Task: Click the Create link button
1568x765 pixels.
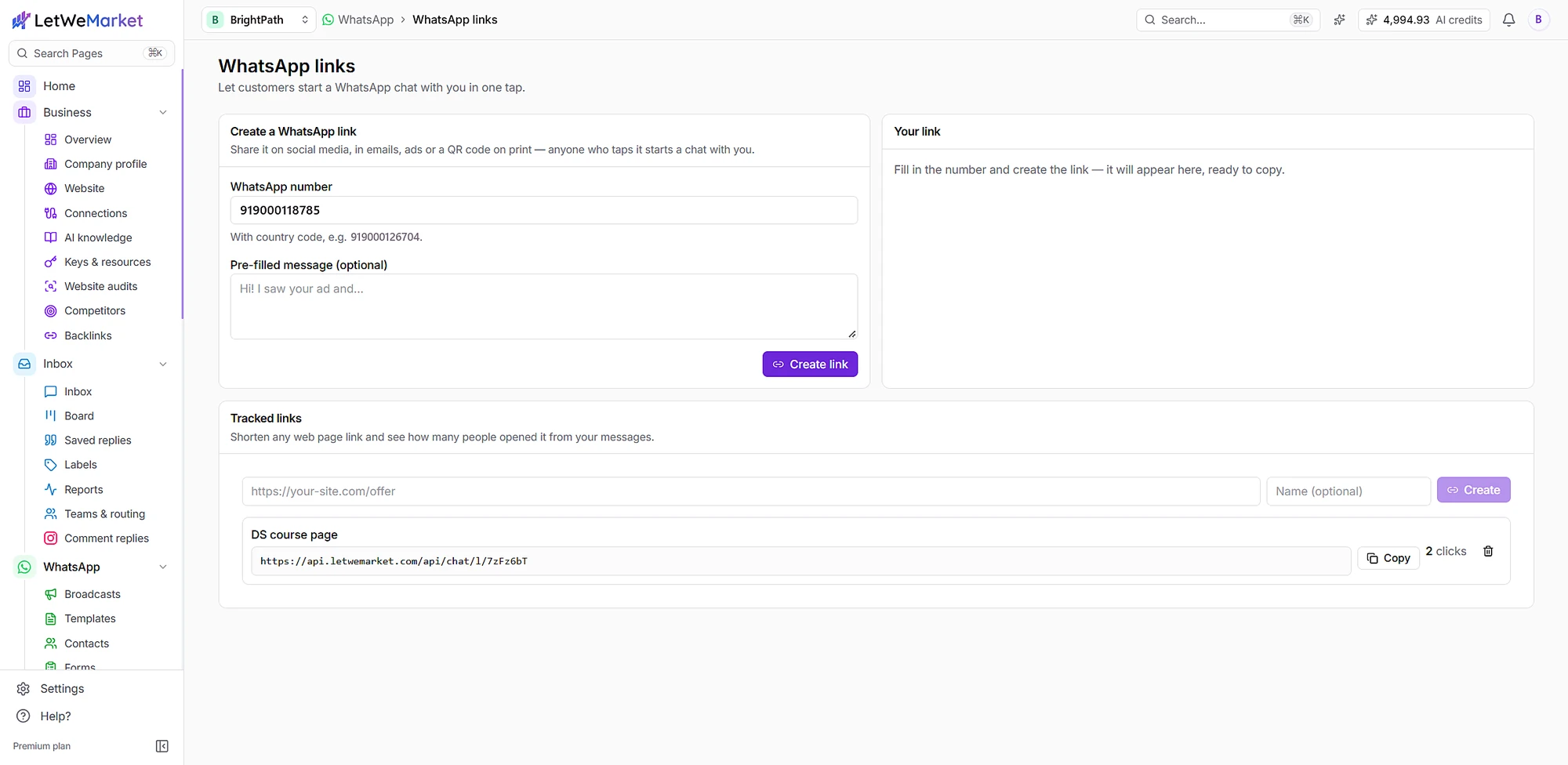Action: point(810,364)
